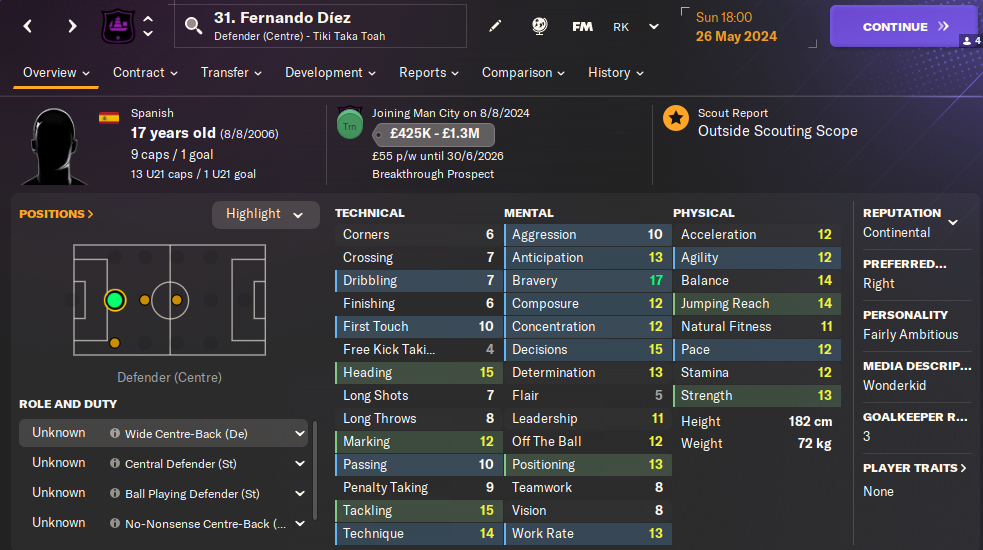Open the Highlight dropdown

(265, 214)
